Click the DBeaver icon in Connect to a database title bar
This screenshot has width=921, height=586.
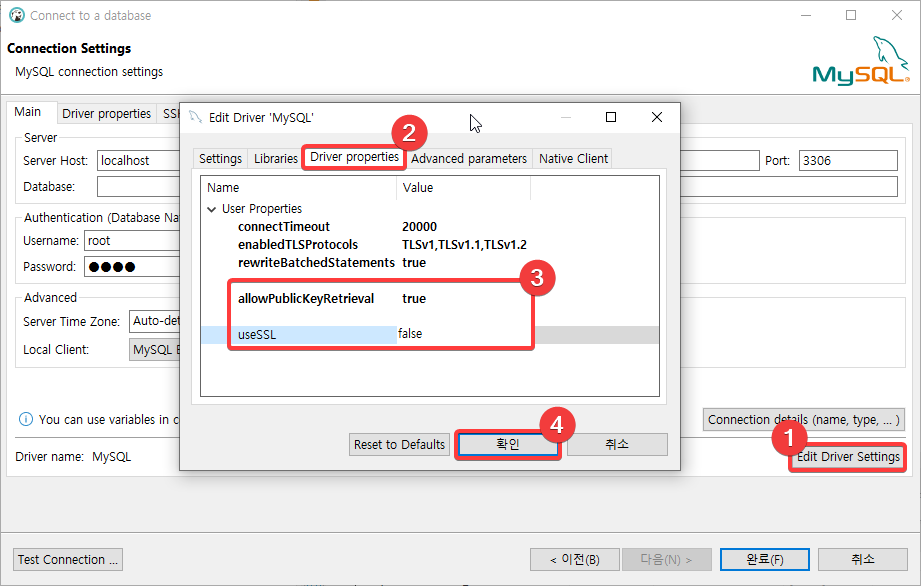(17, 15)
